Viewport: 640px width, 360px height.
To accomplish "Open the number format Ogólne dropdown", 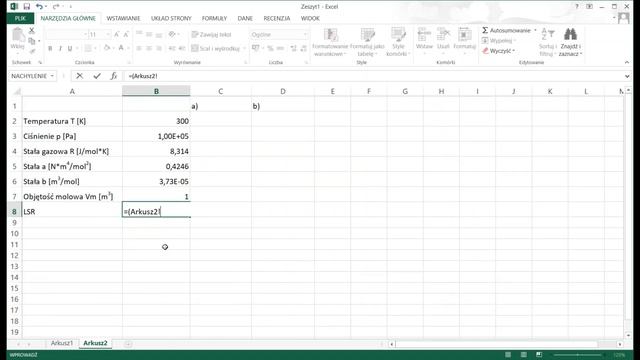I will (305, 35).
